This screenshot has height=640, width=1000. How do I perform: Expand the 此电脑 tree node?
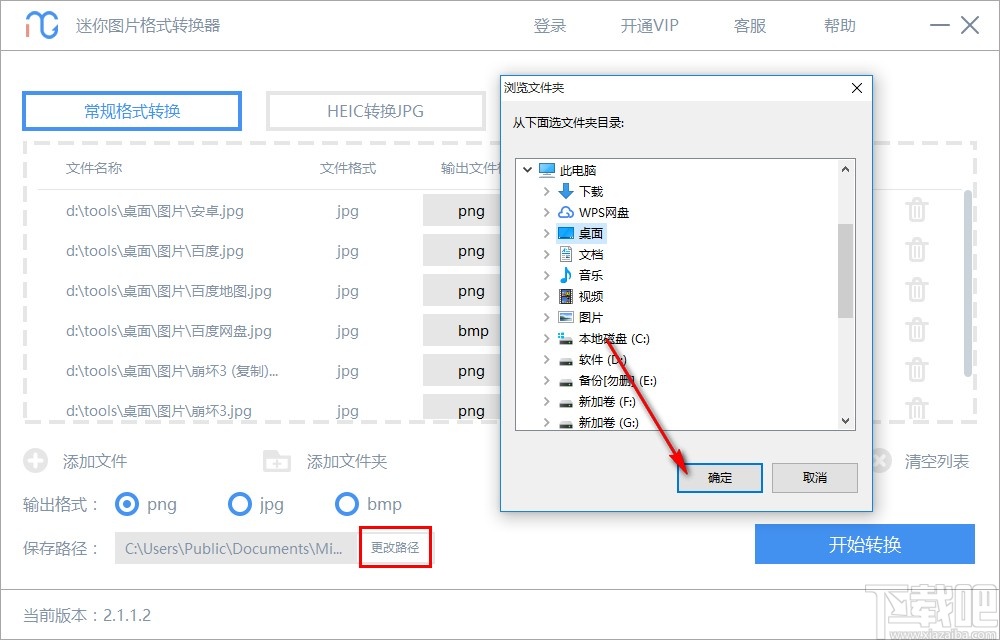[527, 170]
